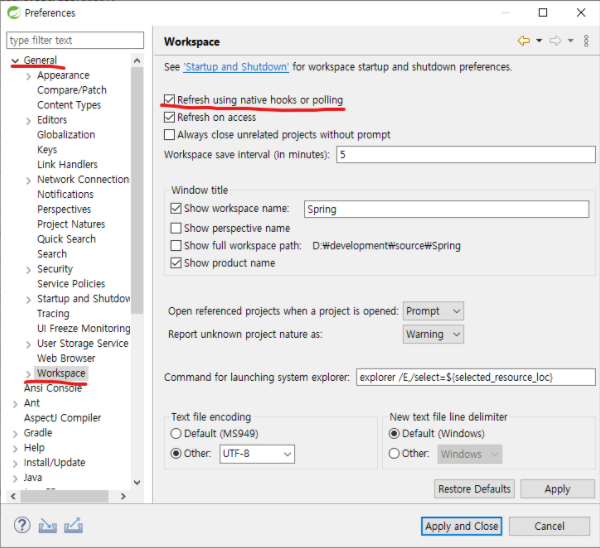Click the tree horizontal scroll right arrow
This screenshot has height=548, width=600.
click(x=123, y=496)
